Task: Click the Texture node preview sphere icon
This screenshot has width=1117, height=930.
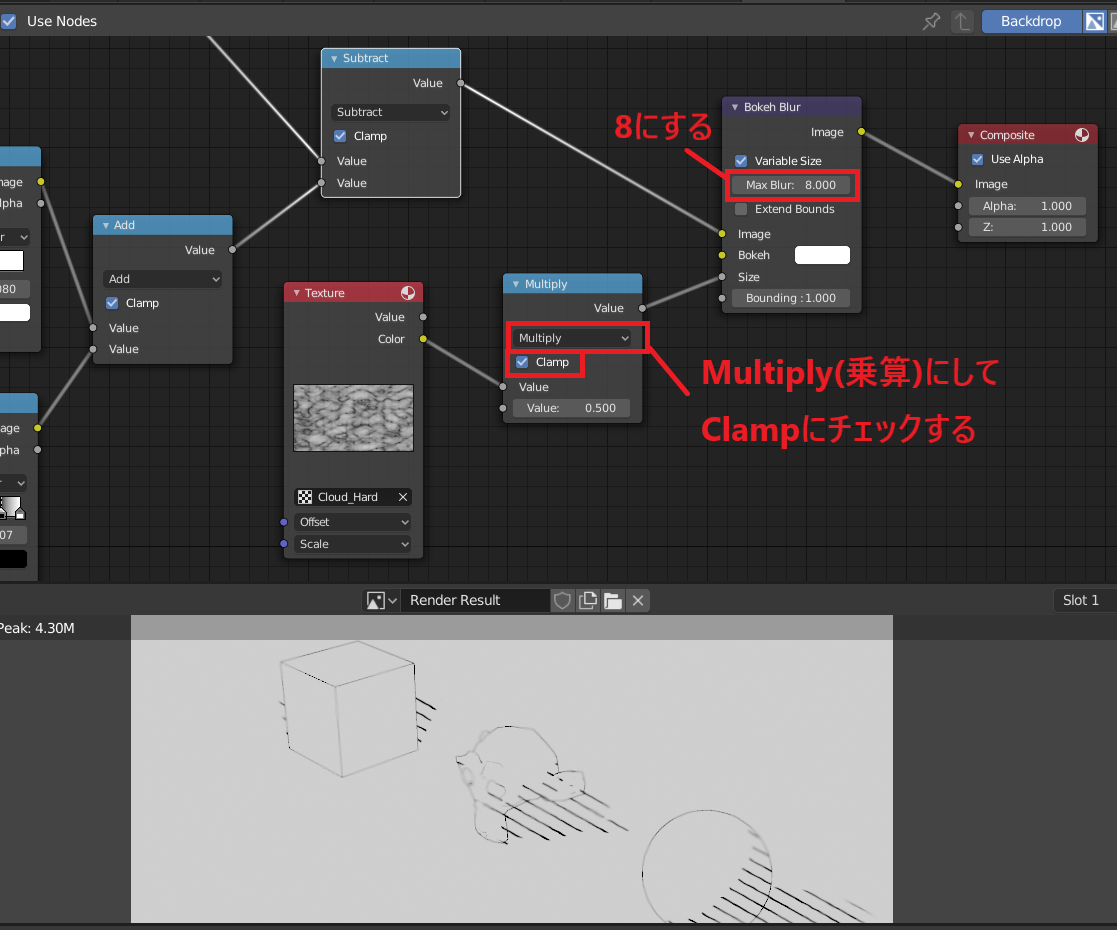Action: [407, 293]
